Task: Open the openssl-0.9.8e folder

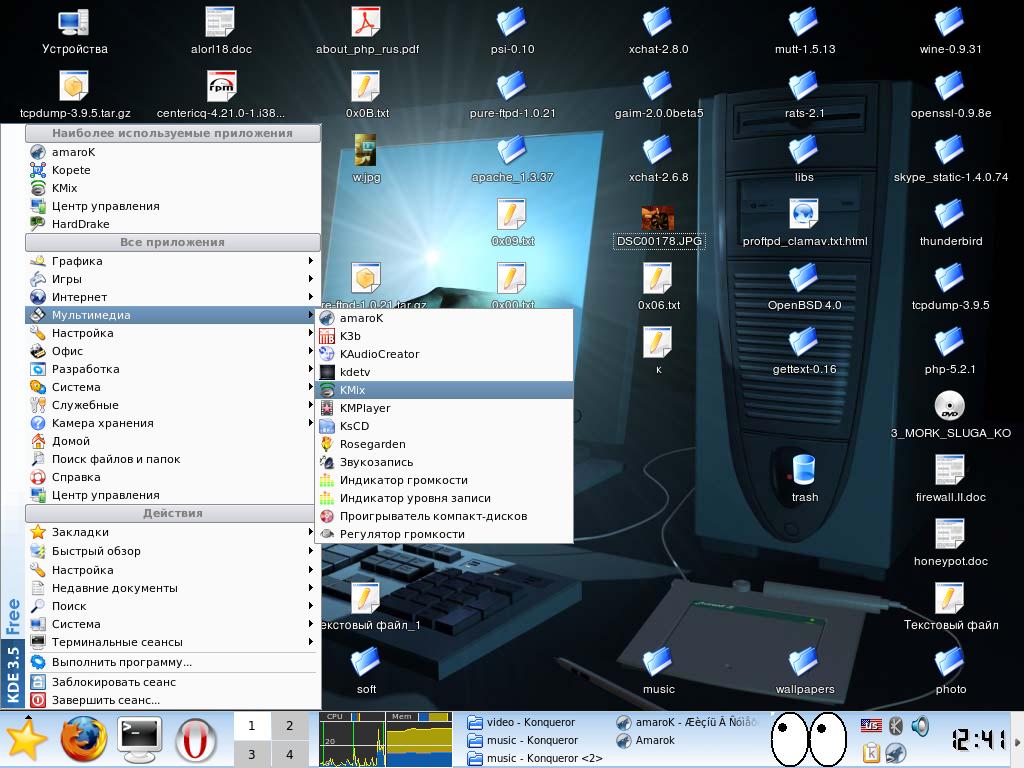Action: click(950, 95)
